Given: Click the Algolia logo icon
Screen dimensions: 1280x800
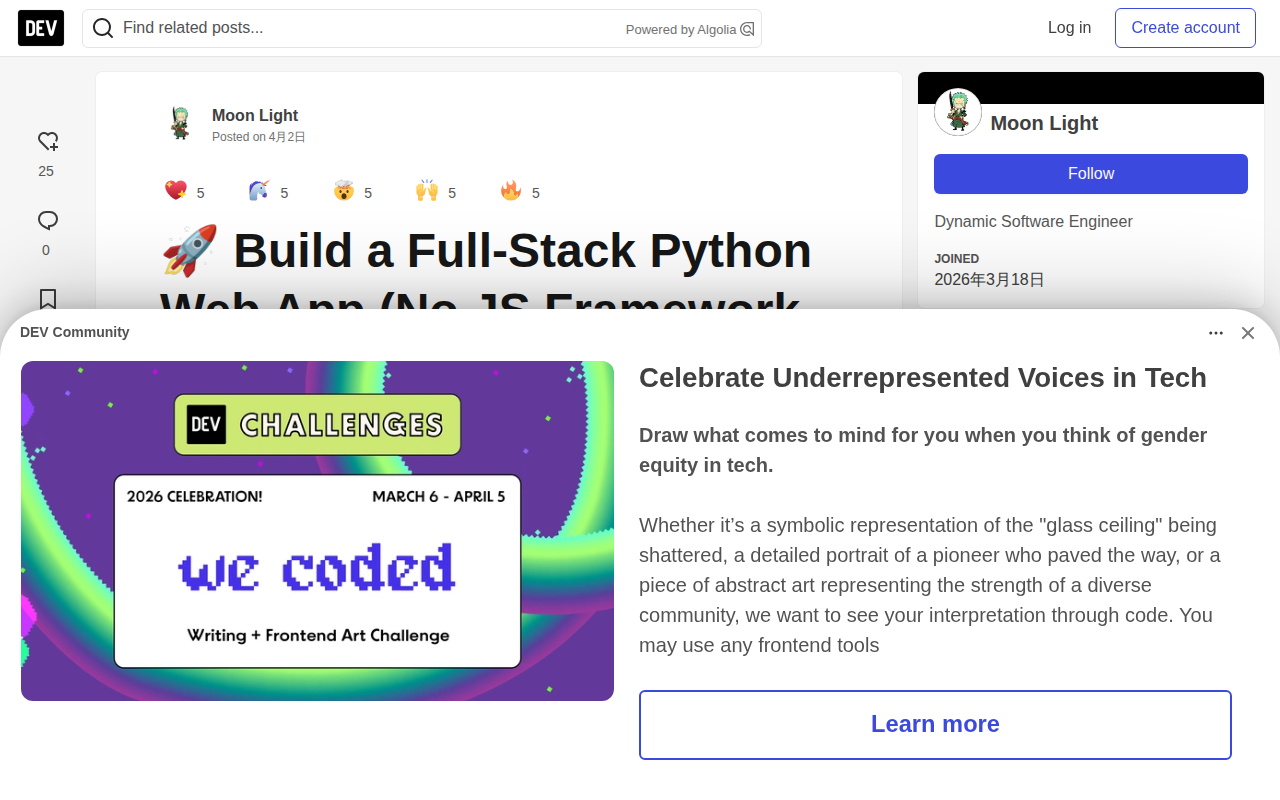Looking at the screenshot, I should [x=747, y=29].
